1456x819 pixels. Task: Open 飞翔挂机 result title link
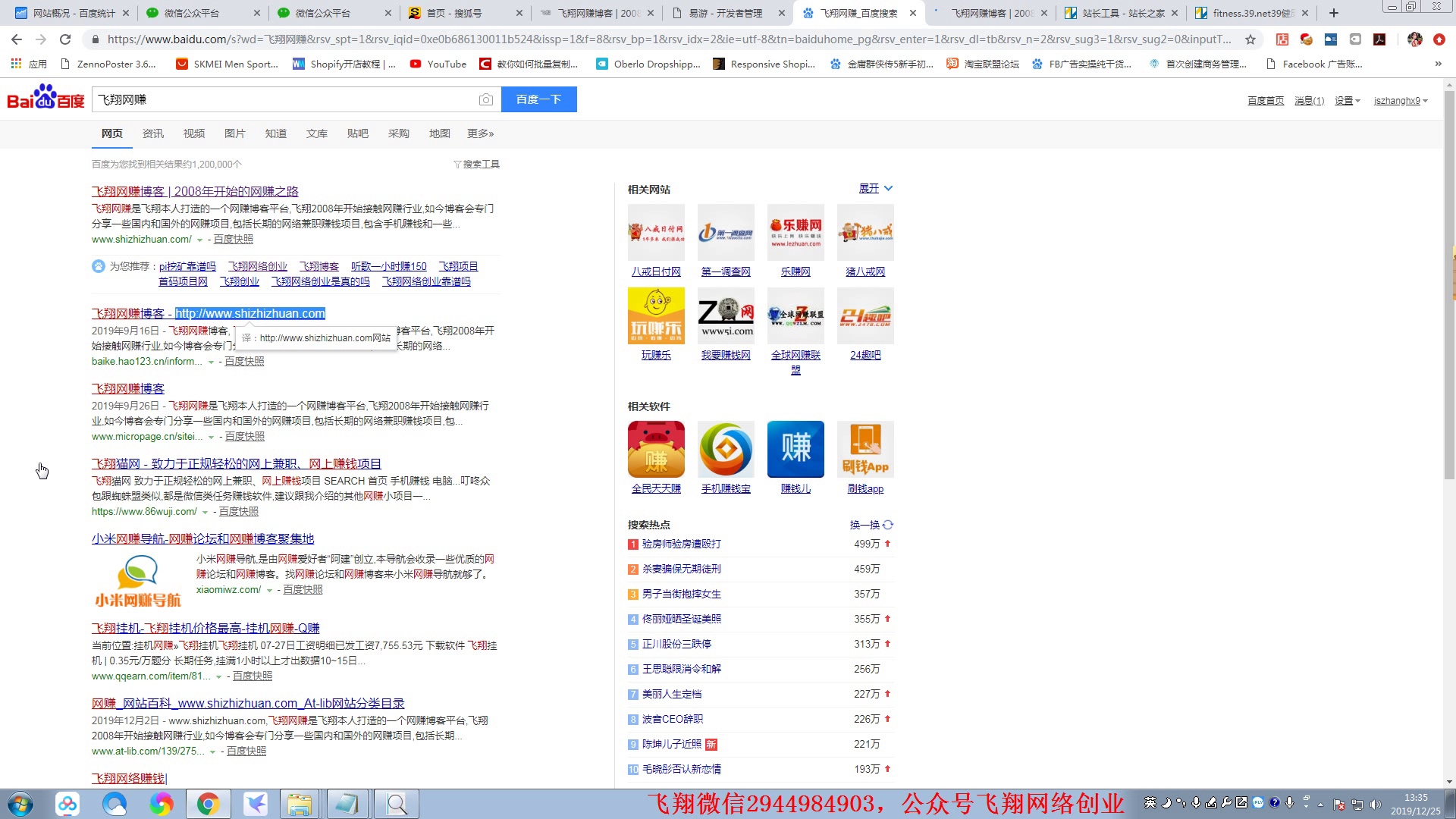(x=206, y=629)
